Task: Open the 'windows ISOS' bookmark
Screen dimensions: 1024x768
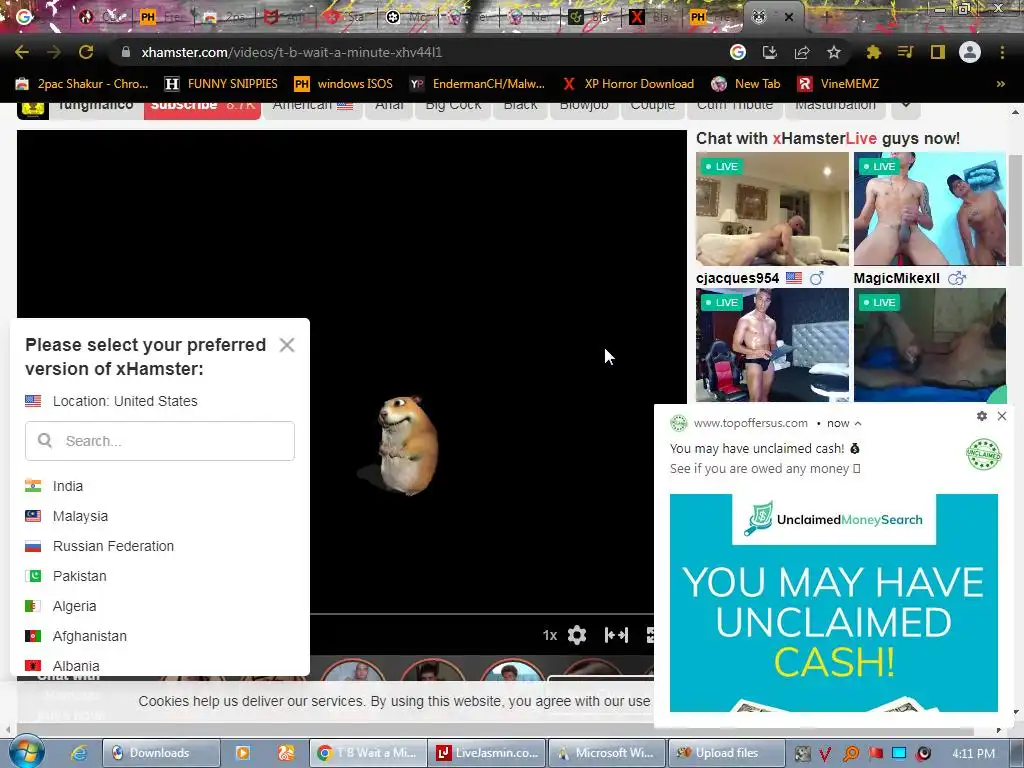Action: (x=344, y=84)
